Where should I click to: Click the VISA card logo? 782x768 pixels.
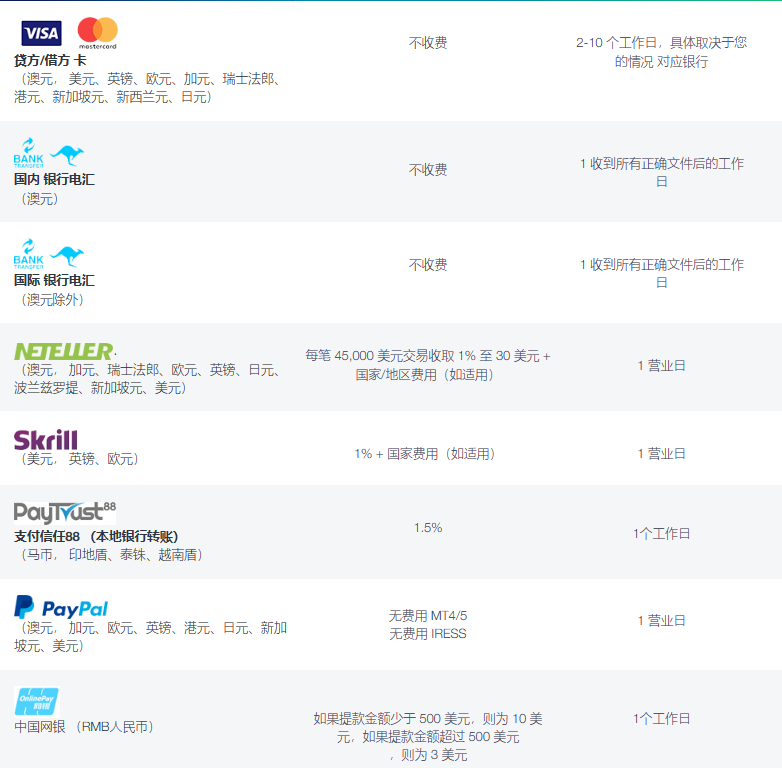coord(41,33)
